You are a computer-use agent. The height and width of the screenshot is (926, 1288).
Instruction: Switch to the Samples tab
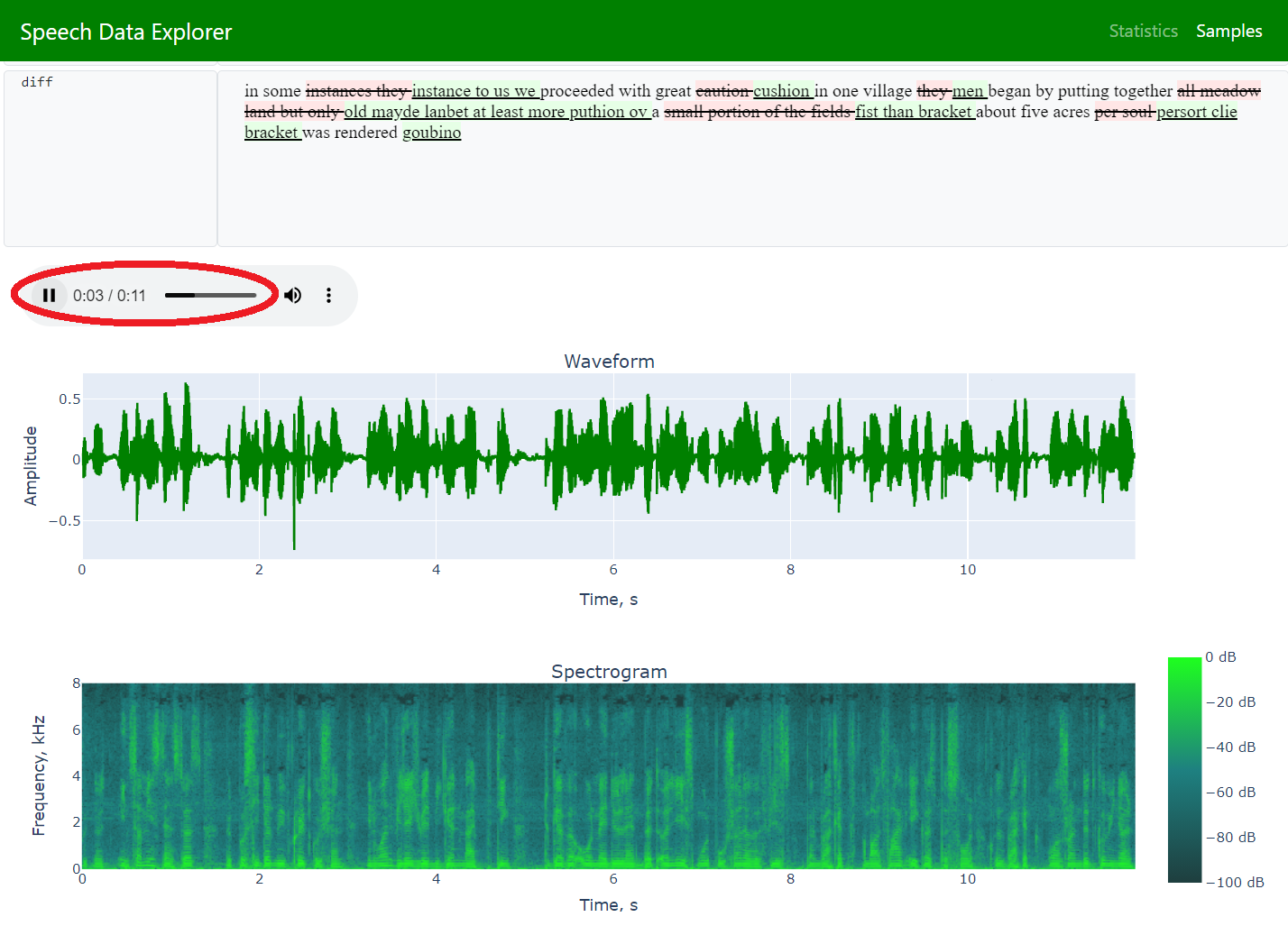click(1228, 32)
